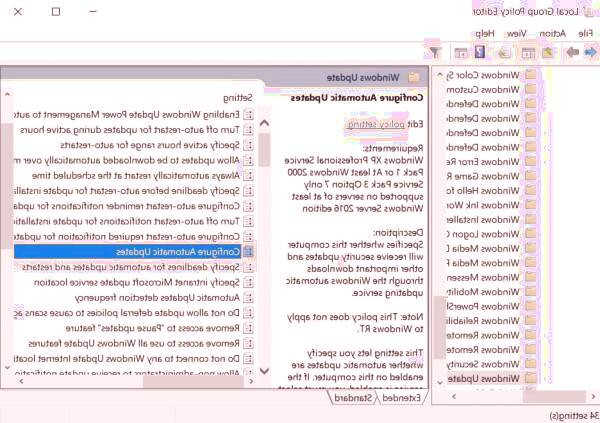Click the Export List toolbar icon
The width and height of the screenshot is (600, 423).
(x=503, y=52)
